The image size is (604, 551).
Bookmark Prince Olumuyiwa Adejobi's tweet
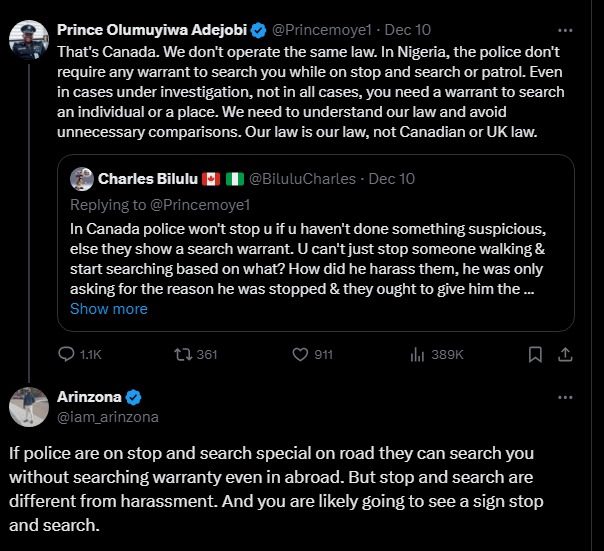point(535,354)
